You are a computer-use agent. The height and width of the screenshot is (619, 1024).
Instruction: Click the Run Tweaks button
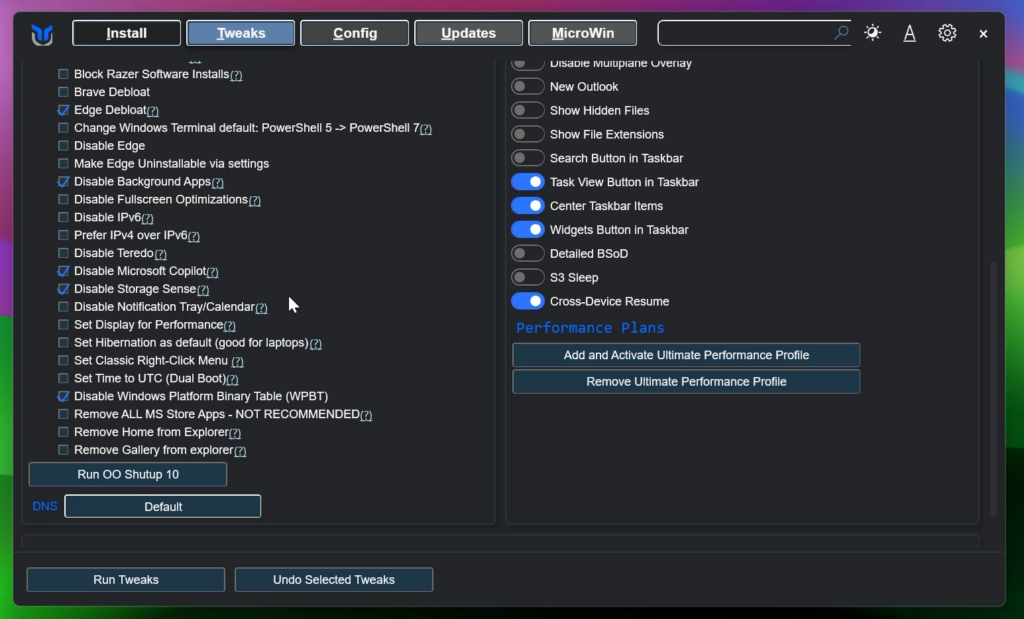pos(126,580)
